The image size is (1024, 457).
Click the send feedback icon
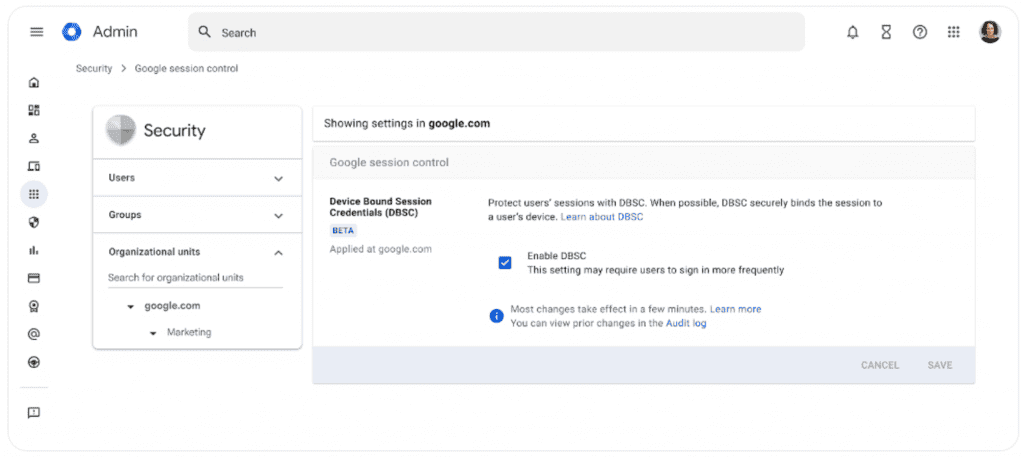pyautogui.click(x=34, y=413)
